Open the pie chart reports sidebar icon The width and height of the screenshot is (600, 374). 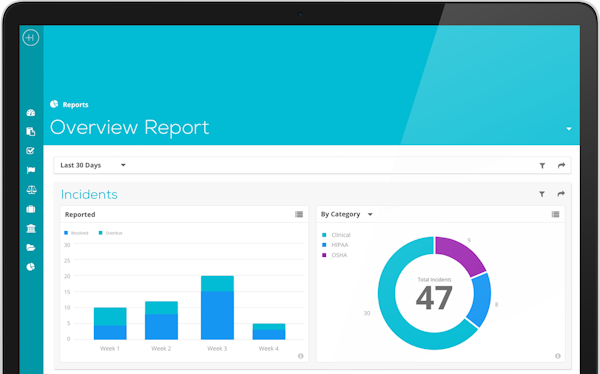coord(31,267)
